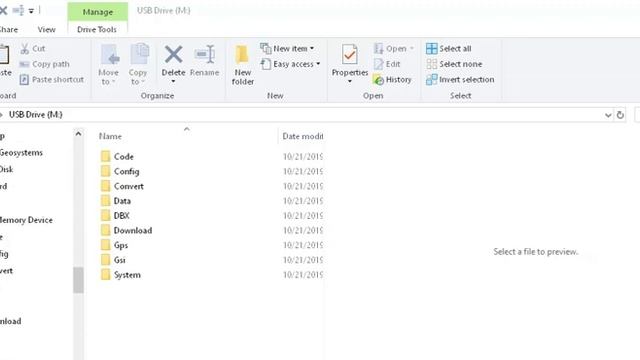Screen dimensions: 640x360
Task: Click the DBX folder icon
Action: coord(106,216)
